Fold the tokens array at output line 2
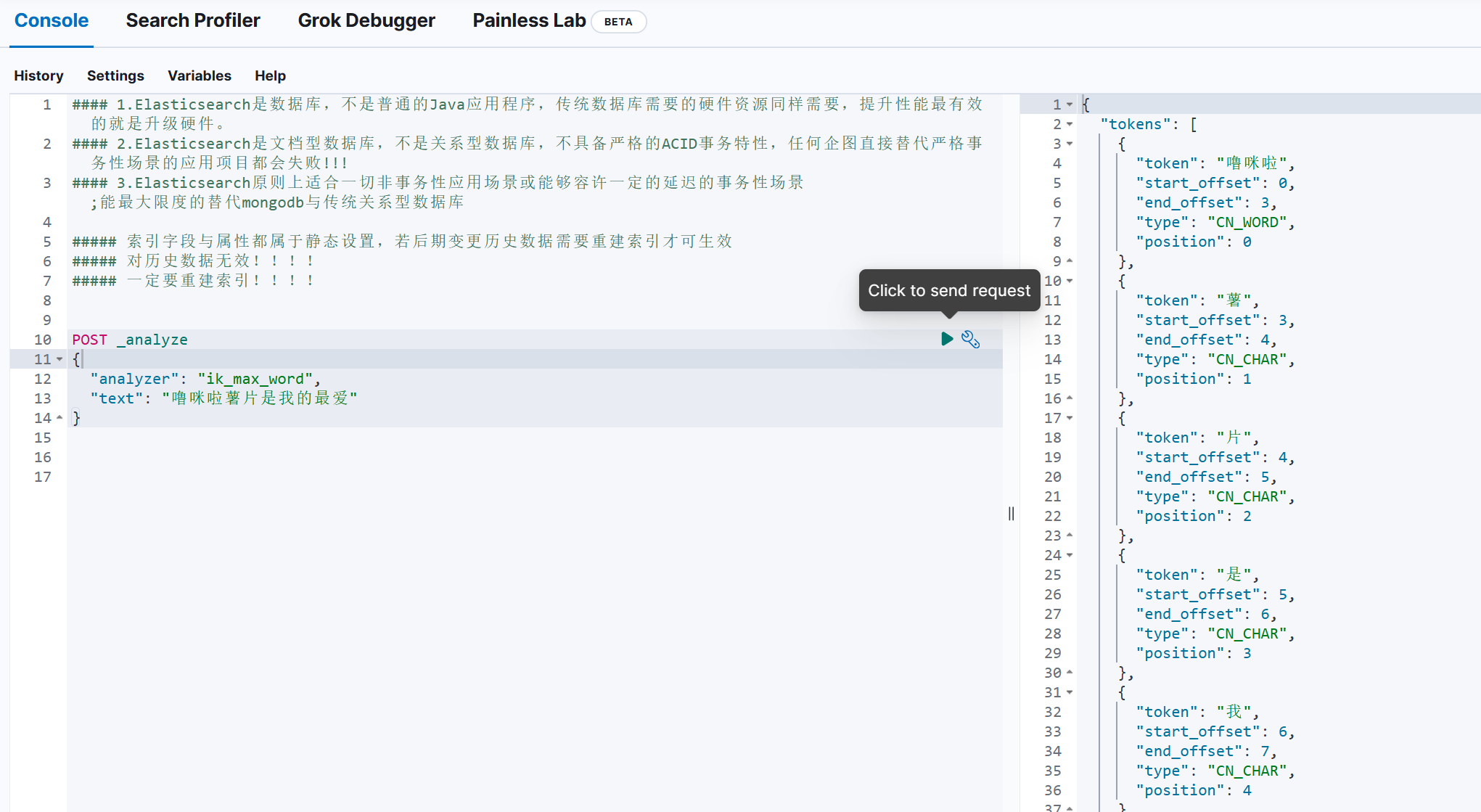This screenshot has width=1481, height=812. 1070,124
